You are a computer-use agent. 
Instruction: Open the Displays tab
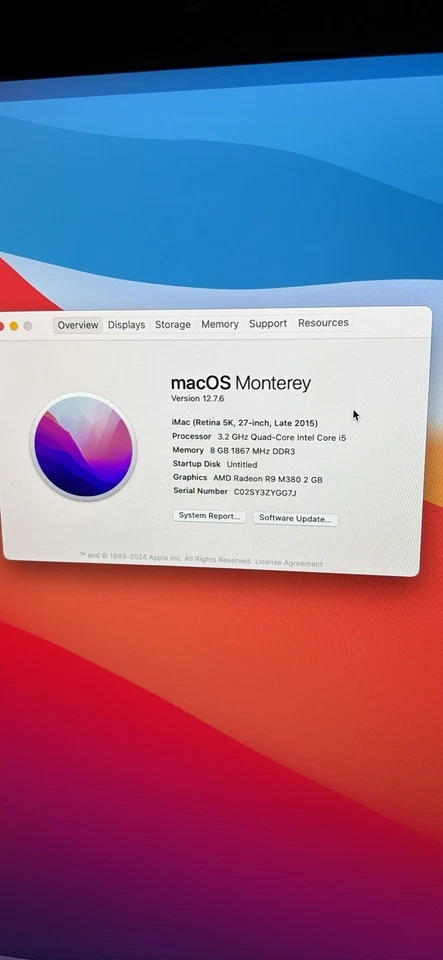coord(127,325)
